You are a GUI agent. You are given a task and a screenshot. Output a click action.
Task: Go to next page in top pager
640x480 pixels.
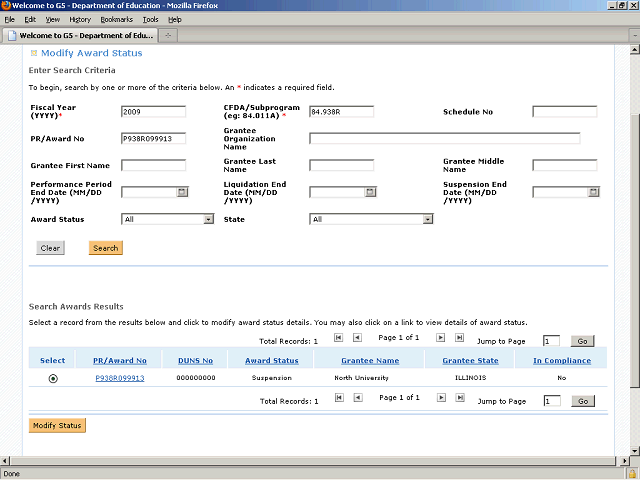[x=440, y=337]
